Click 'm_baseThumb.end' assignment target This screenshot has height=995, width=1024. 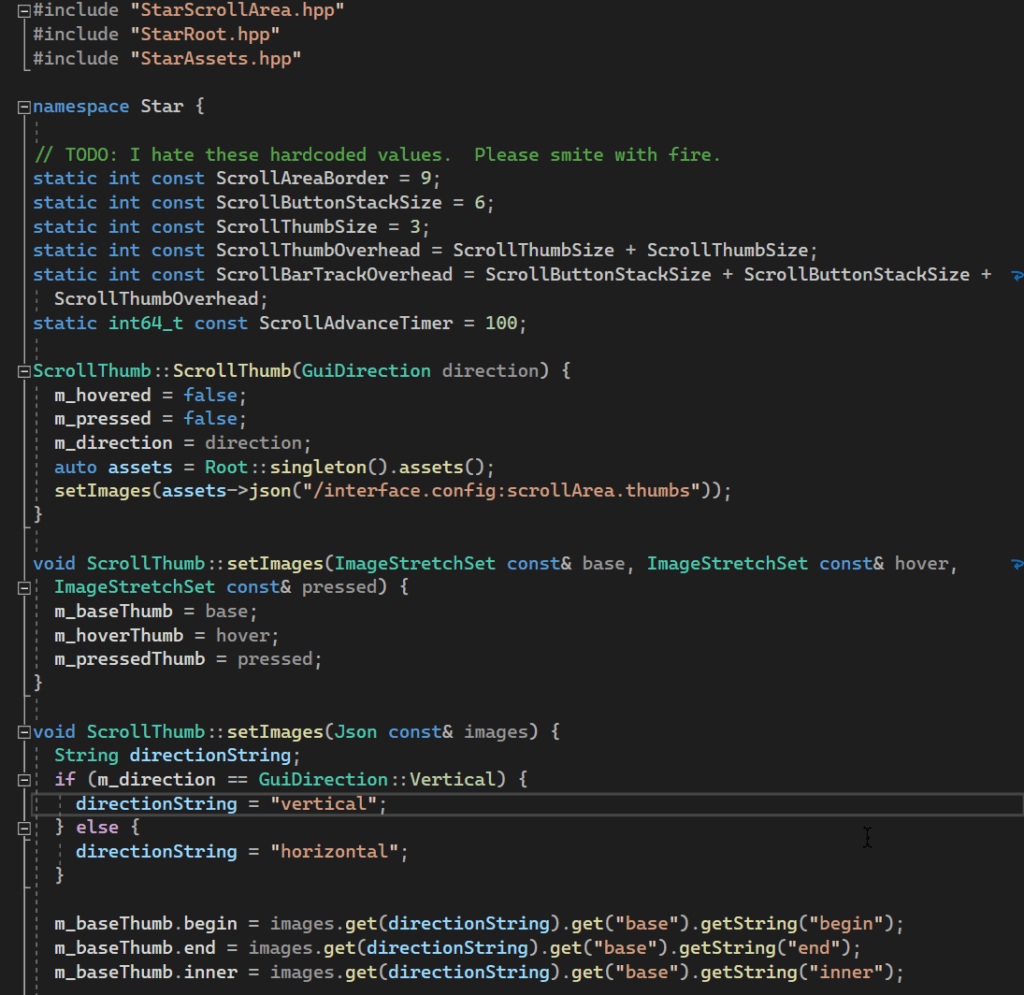135,947
